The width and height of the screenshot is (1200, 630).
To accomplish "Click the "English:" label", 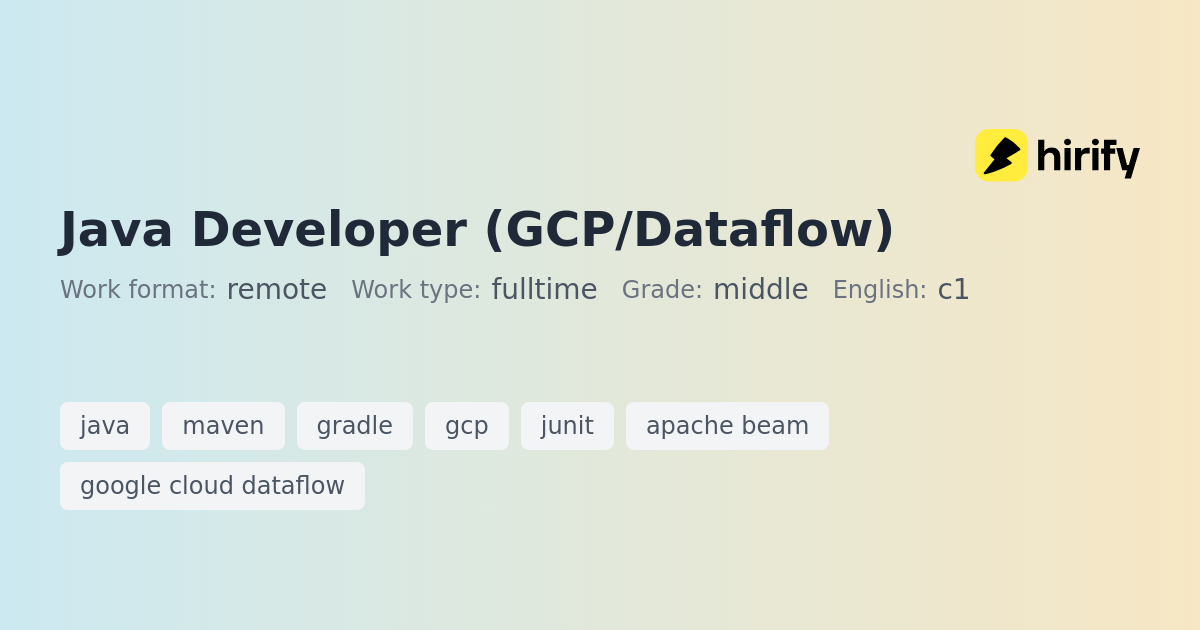I will point(880,290).
